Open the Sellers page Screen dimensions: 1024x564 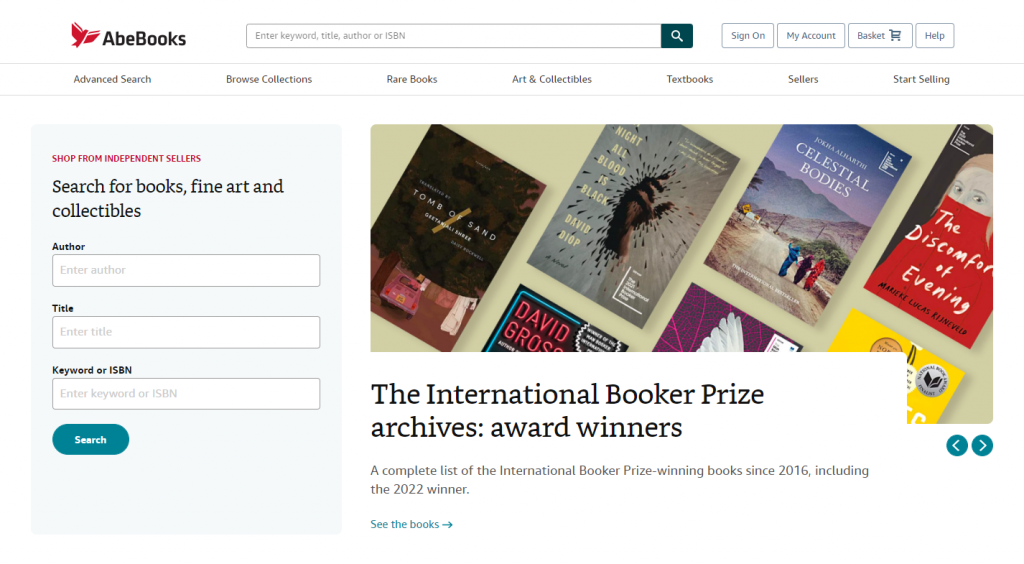(x=803, y=79)
